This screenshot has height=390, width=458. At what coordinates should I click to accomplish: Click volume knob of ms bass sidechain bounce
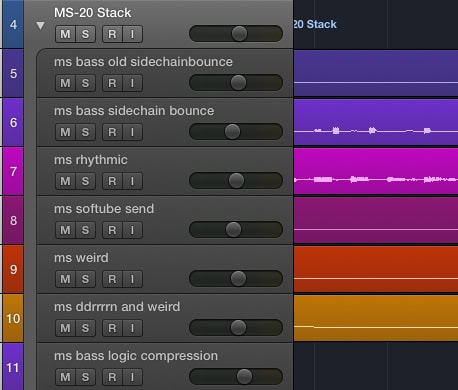pos(232,132)
